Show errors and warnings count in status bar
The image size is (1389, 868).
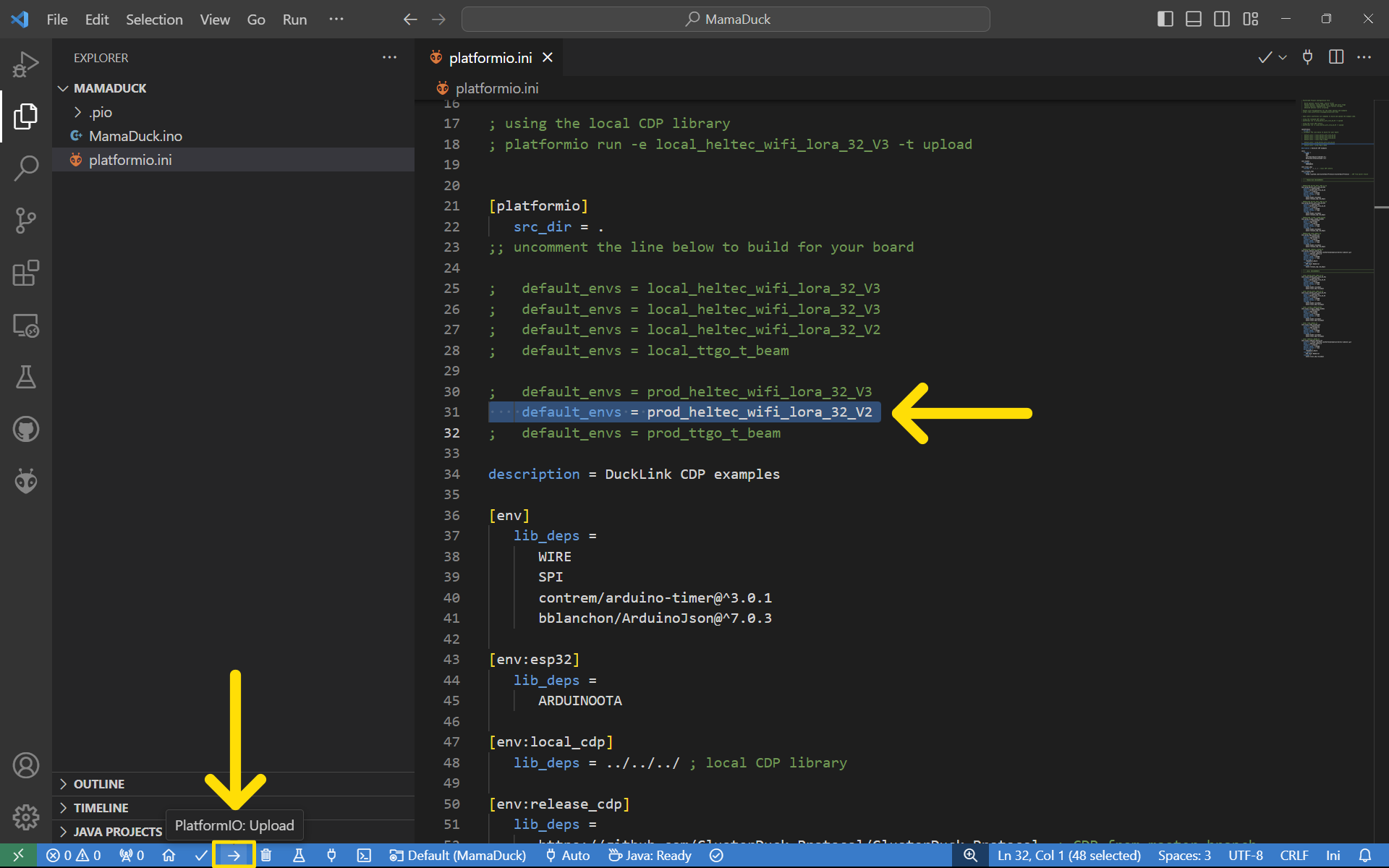tap(74, 856)
